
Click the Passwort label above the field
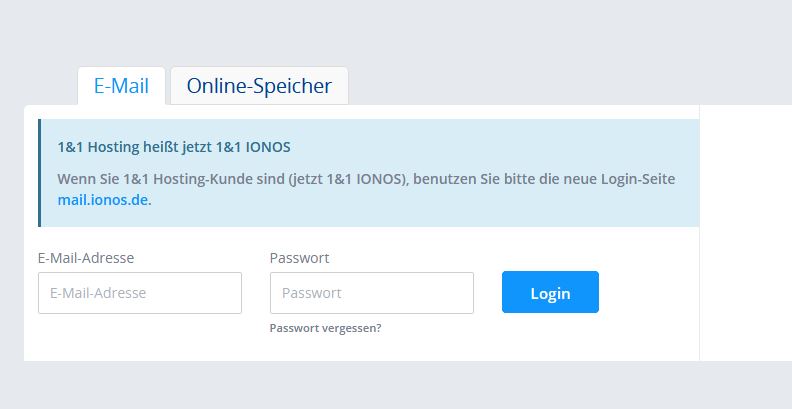[299, 258]
